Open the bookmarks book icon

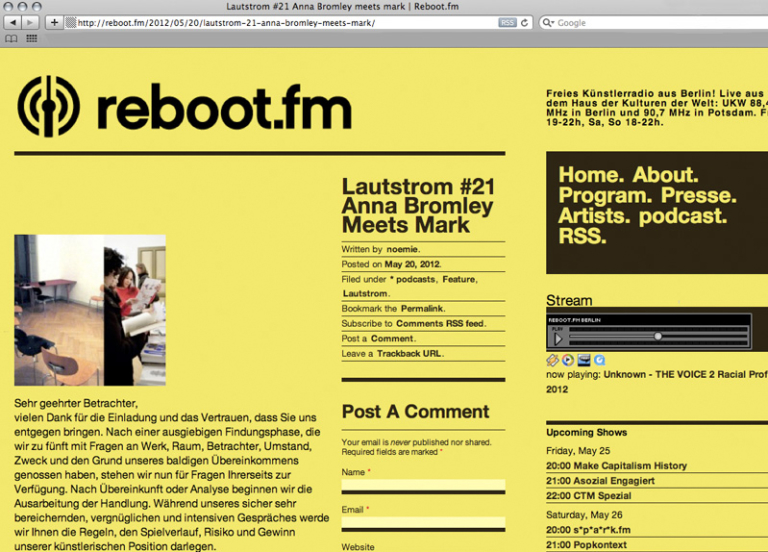coord(11,38)
